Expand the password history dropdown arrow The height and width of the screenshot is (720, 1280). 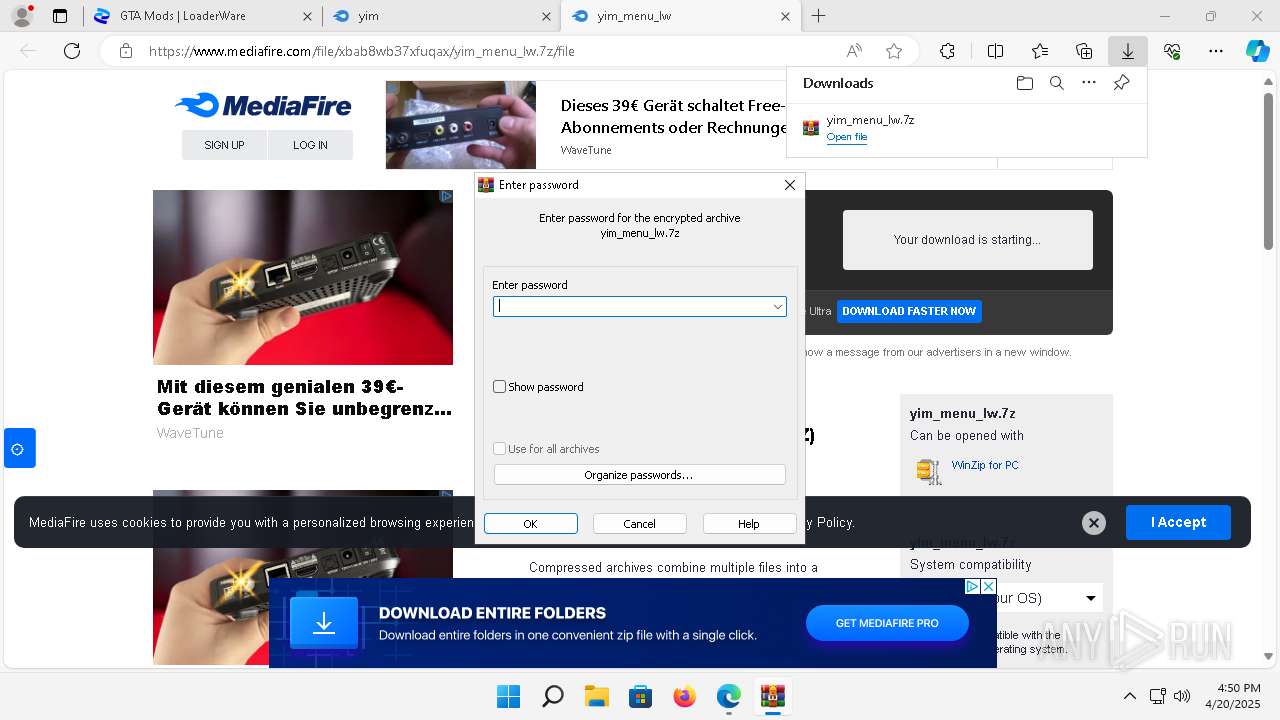tap(777, 307)
